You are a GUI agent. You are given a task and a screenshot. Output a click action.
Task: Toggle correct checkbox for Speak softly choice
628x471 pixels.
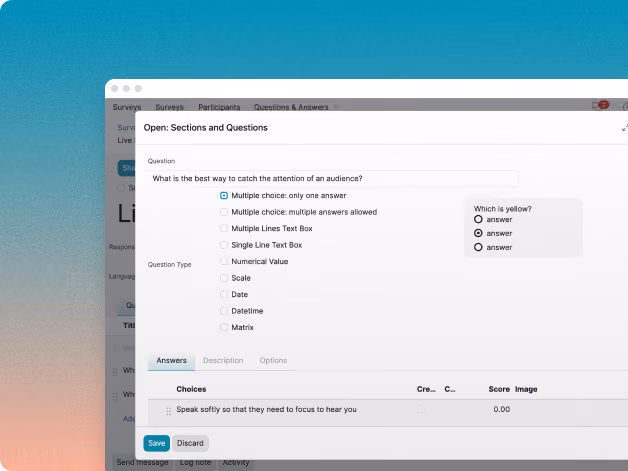point(421,409)
